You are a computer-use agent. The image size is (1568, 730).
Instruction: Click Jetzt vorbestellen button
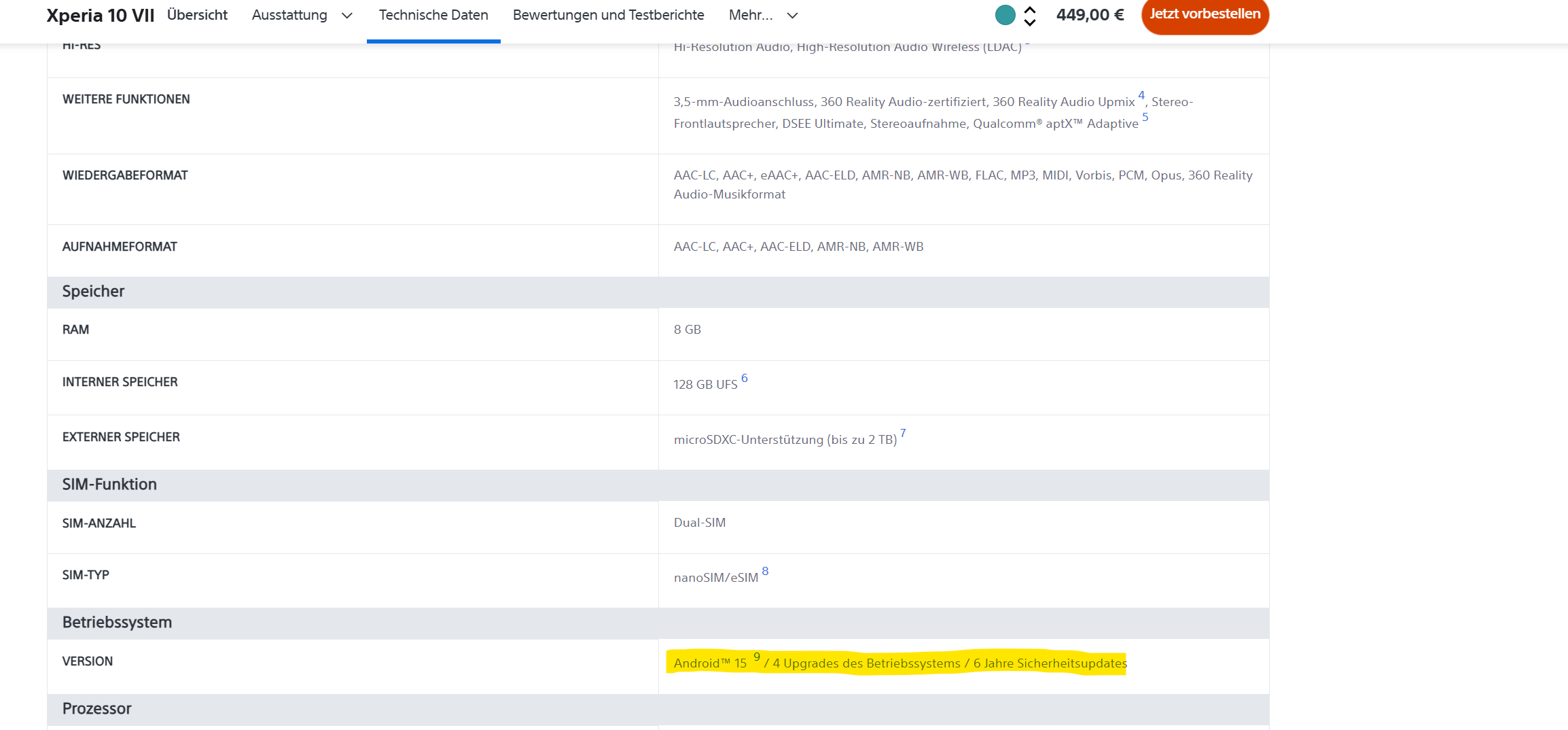1205,14
